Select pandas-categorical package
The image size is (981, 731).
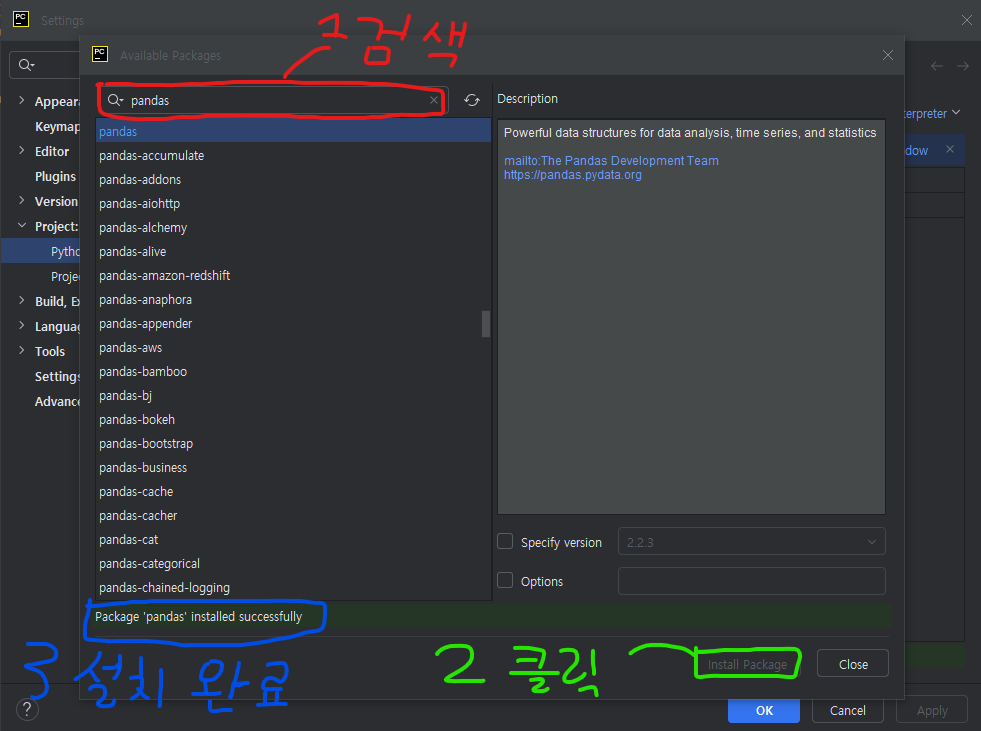[293, 563]
